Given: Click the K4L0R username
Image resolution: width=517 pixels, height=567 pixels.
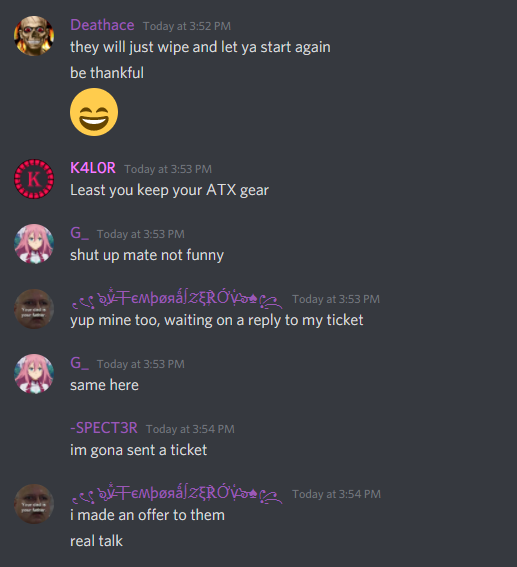Looking at the screenshot, I should [x=93, y=168].
